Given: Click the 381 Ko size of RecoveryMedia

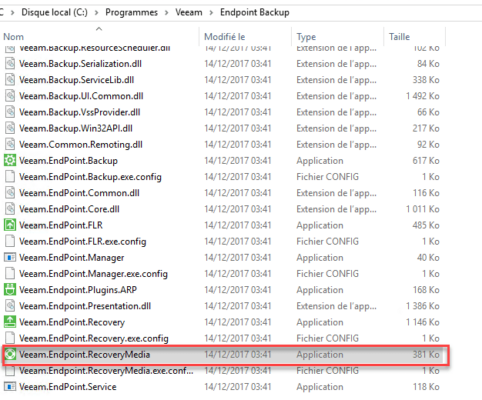Looking at the screenshot, I should (x=426, y=355).
